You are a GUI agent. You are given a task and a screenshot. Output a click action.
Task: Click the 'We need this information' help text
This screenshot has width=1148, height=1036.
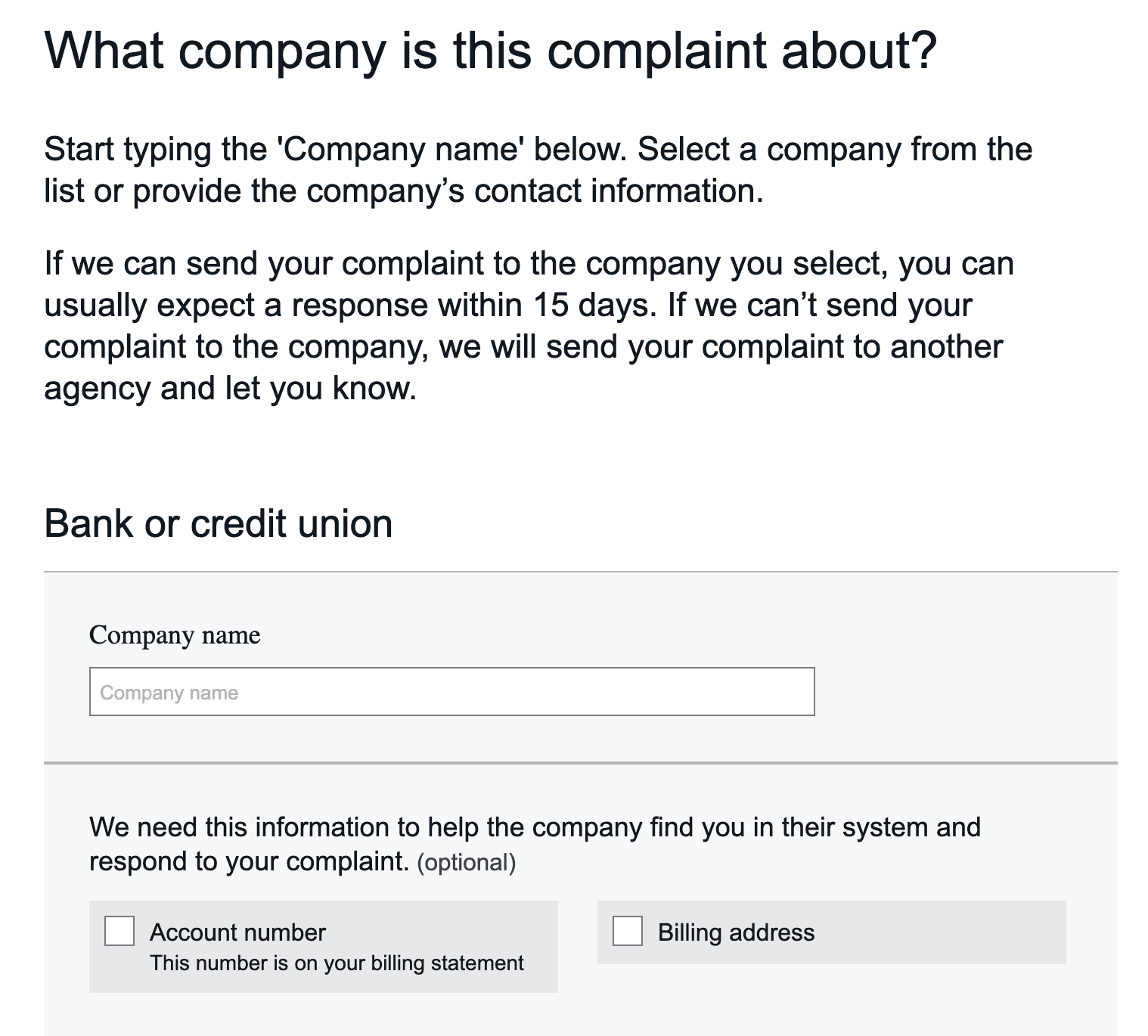(534, 828)
